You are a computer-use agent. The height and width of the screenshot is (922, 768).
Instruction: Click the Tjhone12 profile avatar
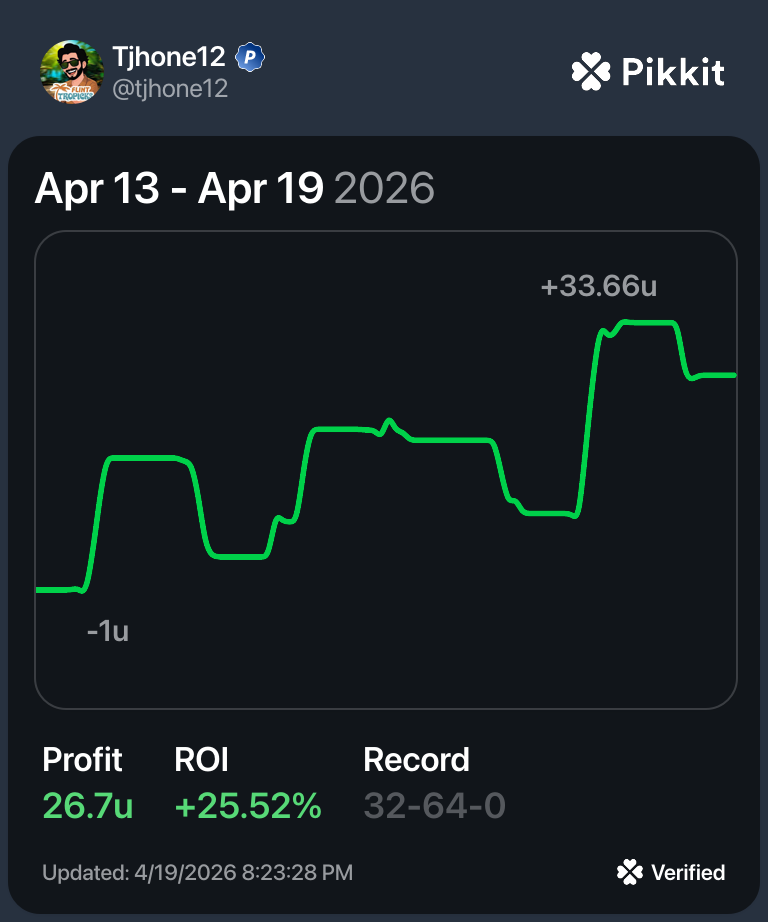point(71,71)
